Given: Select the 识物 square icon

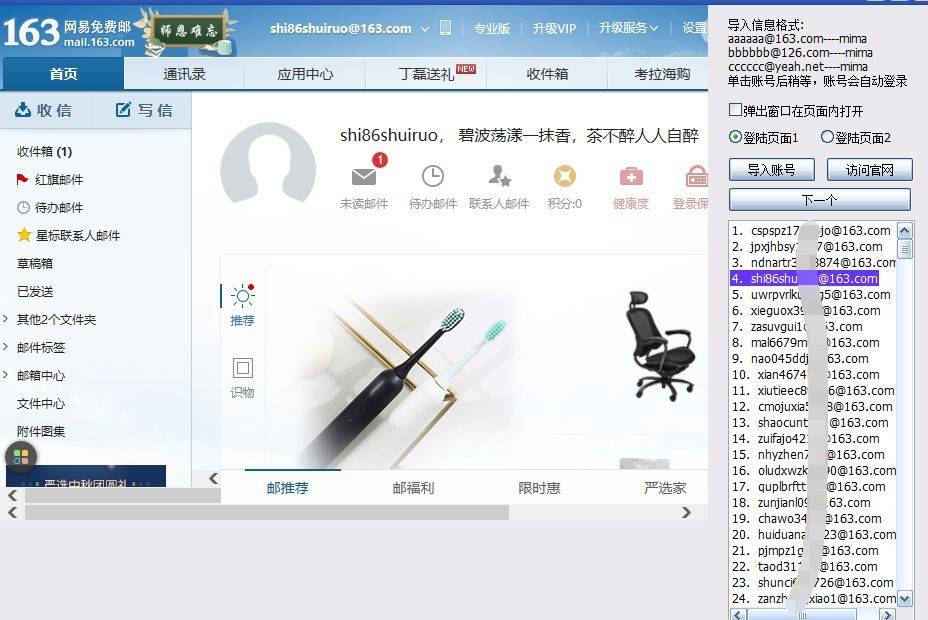Looking at the screenshot, I should [242, 368].
